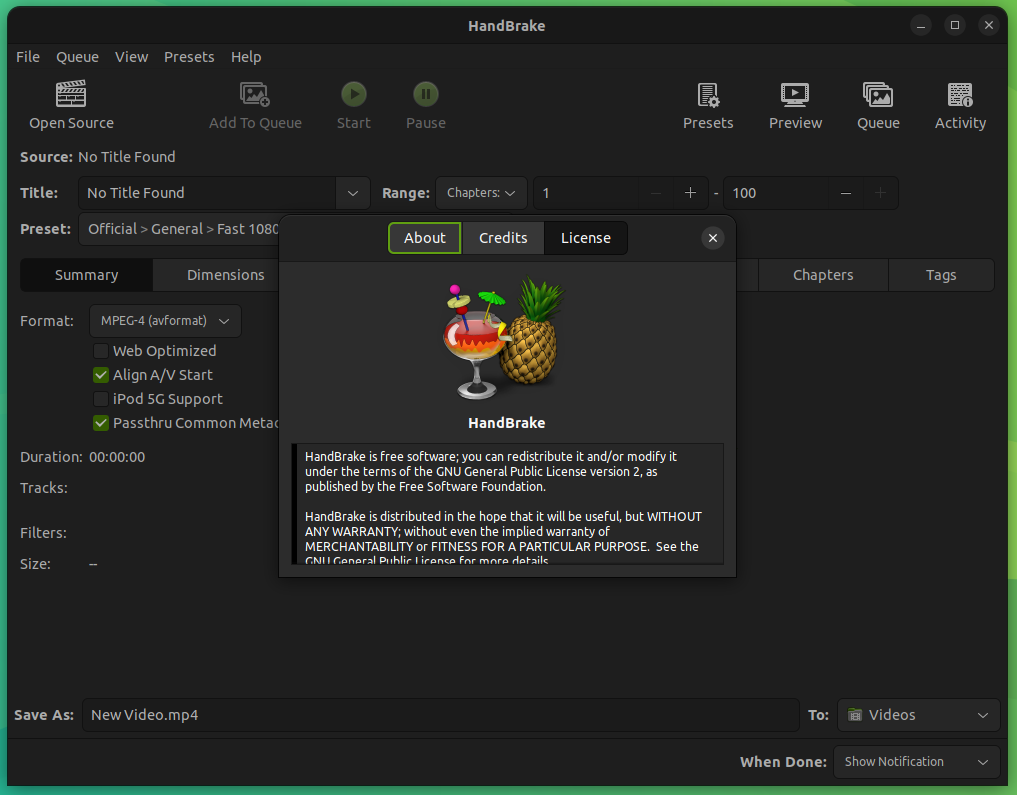Open the When Done dropdown
Screen dimensions: 1017x795
pos(915,761)
